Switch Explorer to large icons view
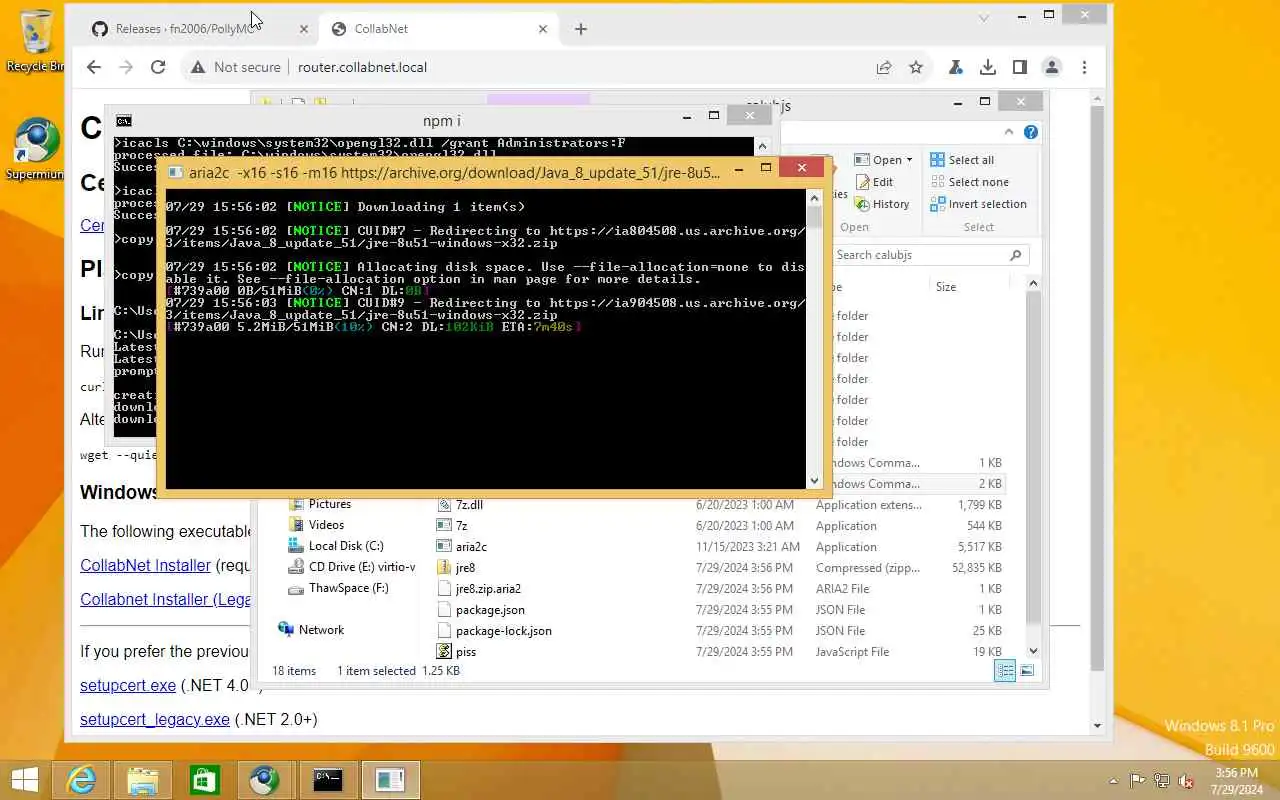The image size is (1280, 800). pos(1027,670)
